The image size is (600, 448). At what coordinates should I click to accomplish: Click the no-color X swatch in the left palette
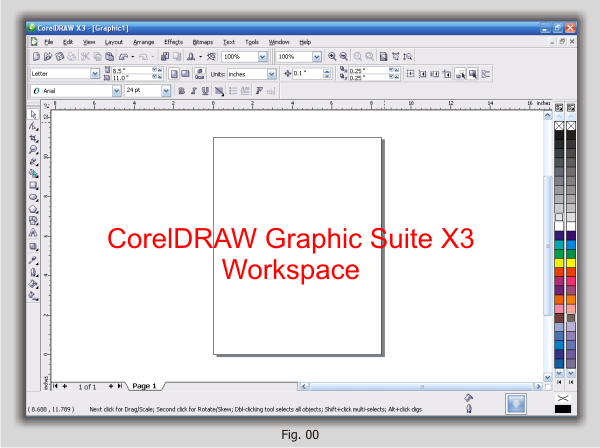559,125
